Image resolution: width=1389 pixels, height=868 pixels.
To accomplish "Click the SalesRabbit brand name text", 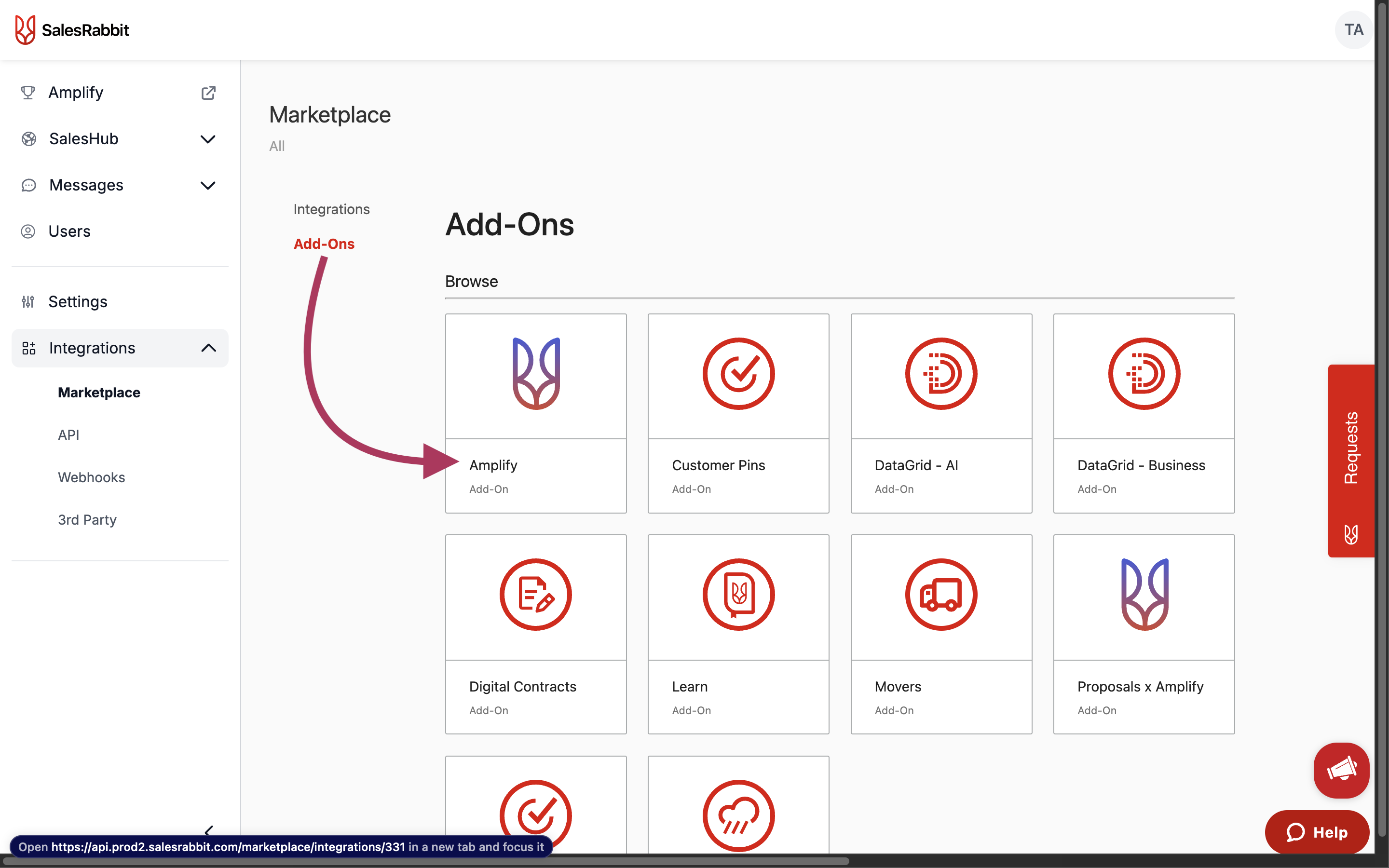I will pyautogui.click(x=85, y=30).
